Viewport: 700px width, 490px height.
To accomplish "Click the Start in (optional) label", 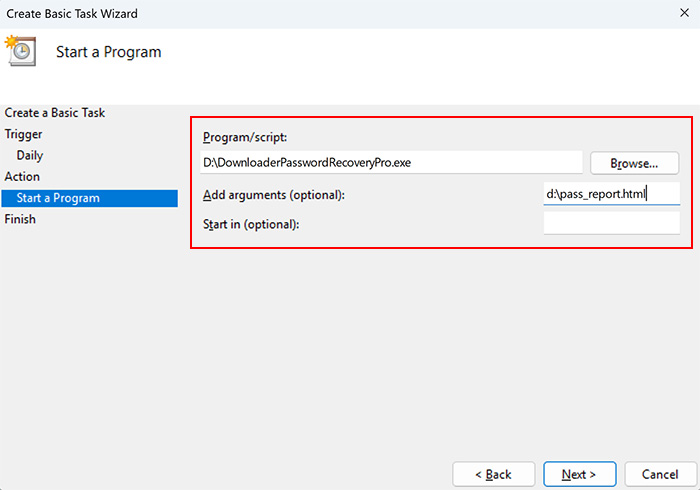I will tap(251, 224).
